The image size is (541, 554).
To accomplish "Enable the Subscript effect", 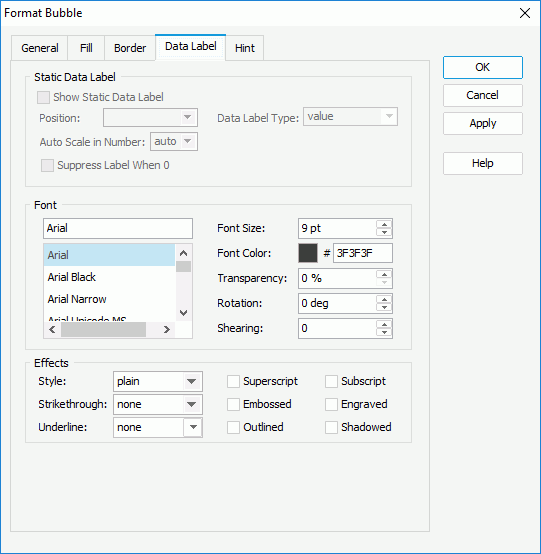I will click(x=331, y=382).
